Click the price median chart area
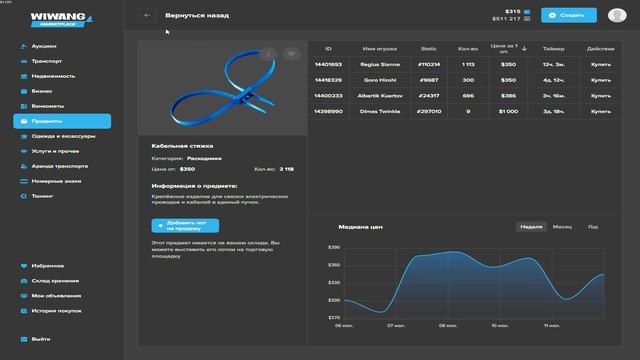 coord(473,284)
